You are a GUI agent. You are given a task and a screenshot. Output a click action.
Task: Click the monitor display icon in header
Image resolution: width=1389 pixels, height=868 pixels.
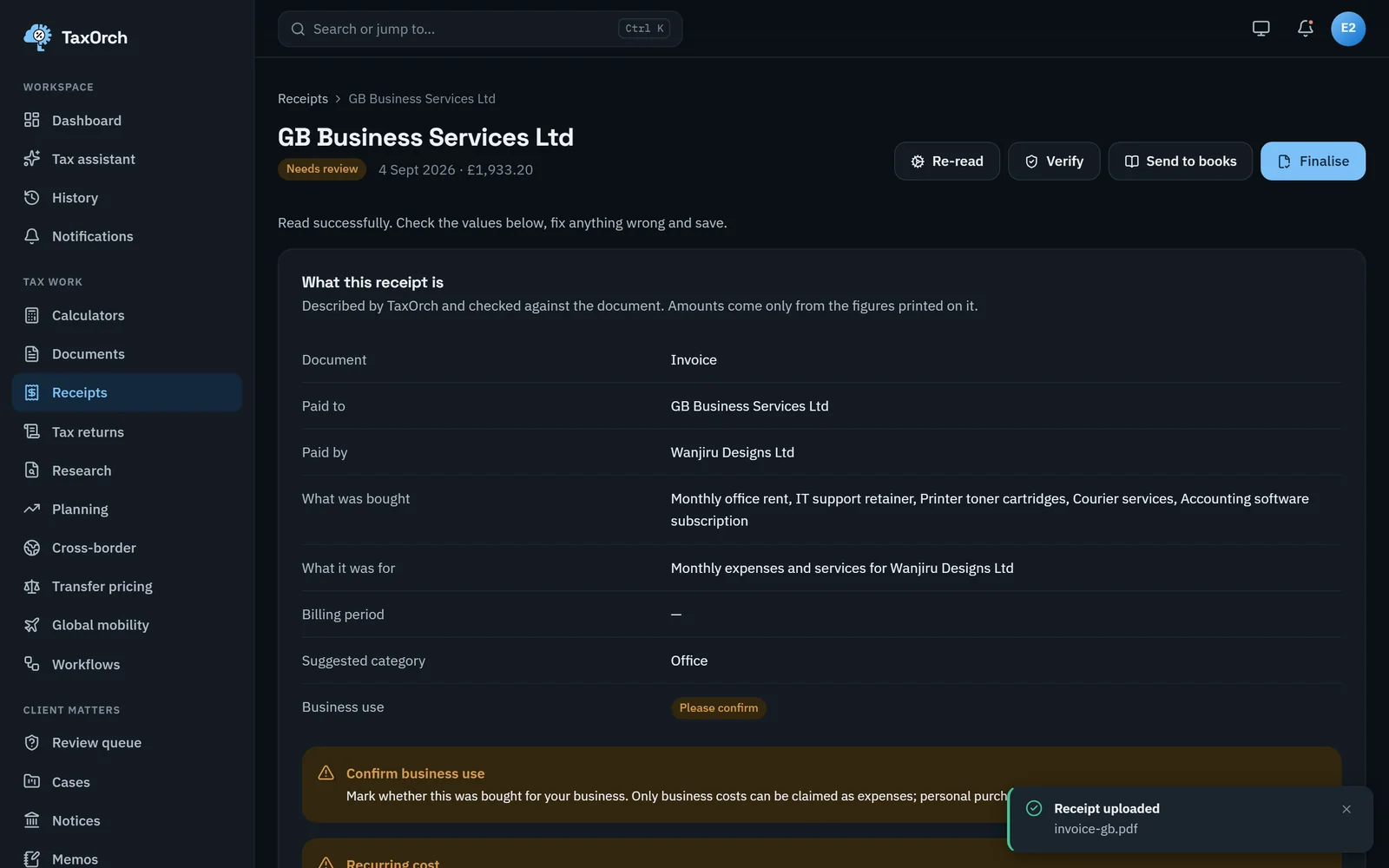[x=1261, y=29]
